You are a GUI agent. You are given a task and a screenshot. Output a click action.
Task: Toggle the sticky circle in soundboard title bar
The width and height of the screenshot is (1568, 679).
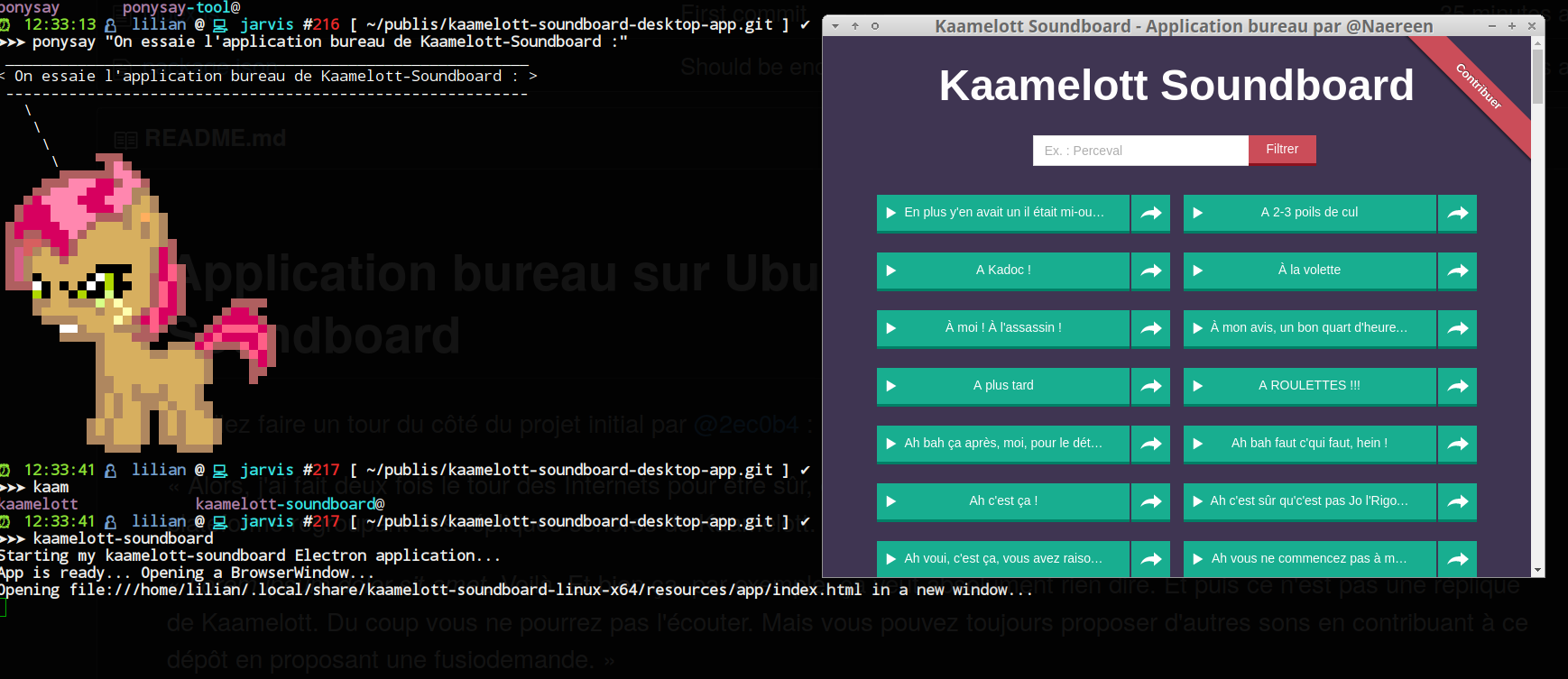click(x=875, y=26)
